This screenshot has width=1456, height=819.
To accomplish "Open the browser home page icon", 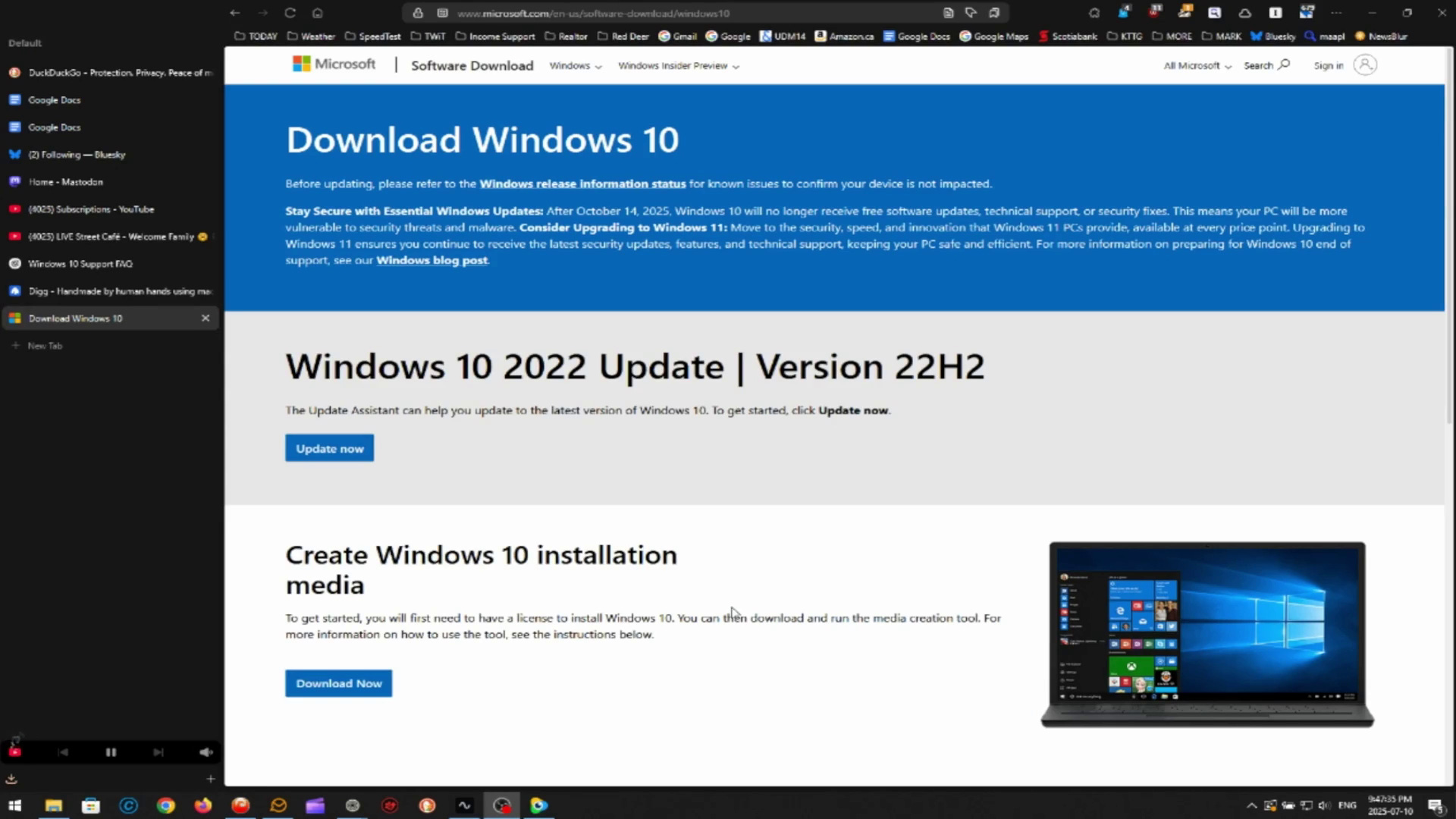I will 318,13.
